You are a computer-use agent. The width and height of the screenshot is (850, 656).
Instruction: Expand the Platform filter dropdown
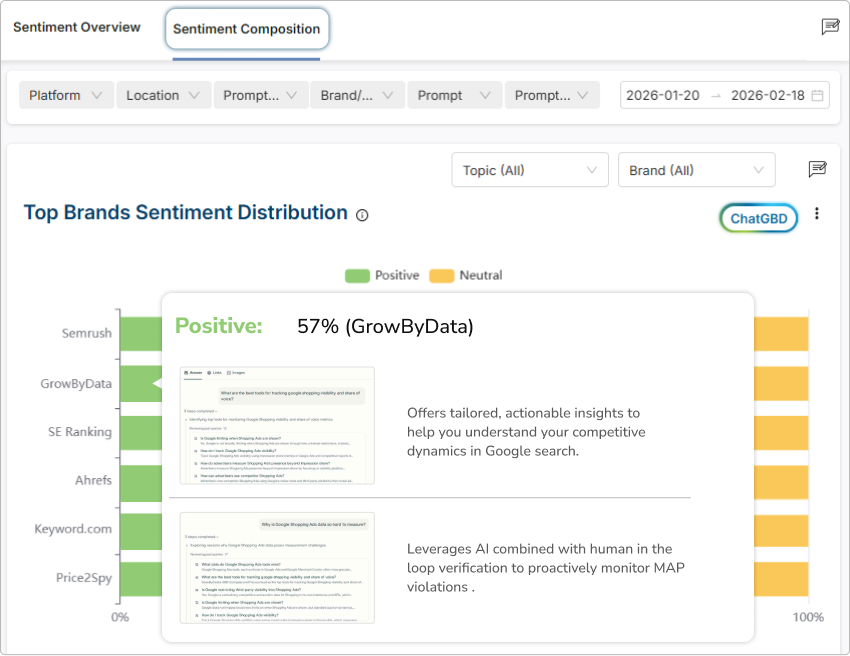tap(66, 96)
